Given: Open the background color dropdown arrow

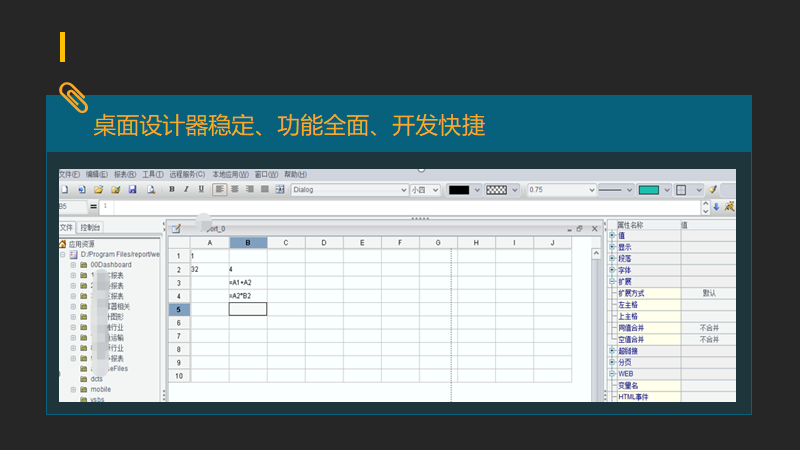Looking at the screenshot, I should pos(515,190).
